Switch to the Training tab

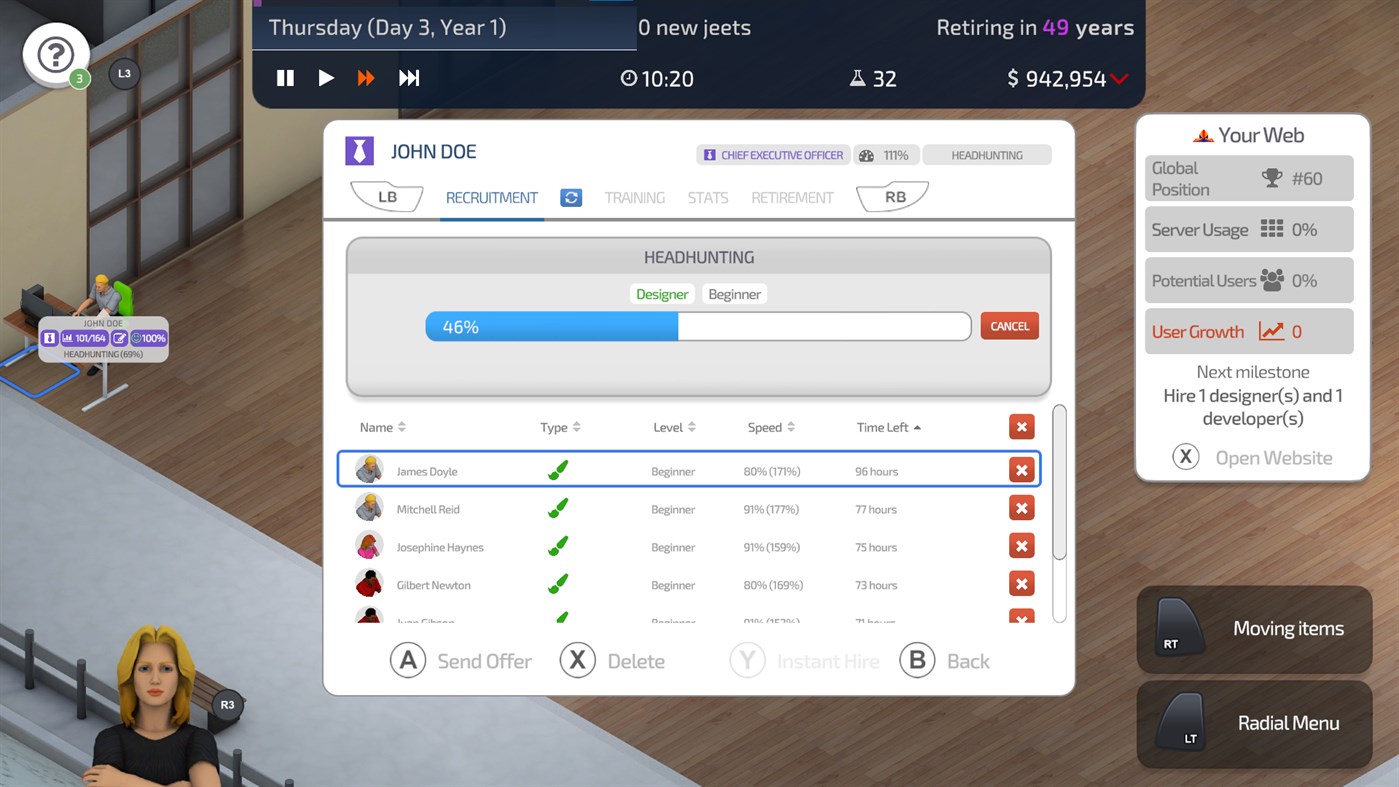point(634,197)
